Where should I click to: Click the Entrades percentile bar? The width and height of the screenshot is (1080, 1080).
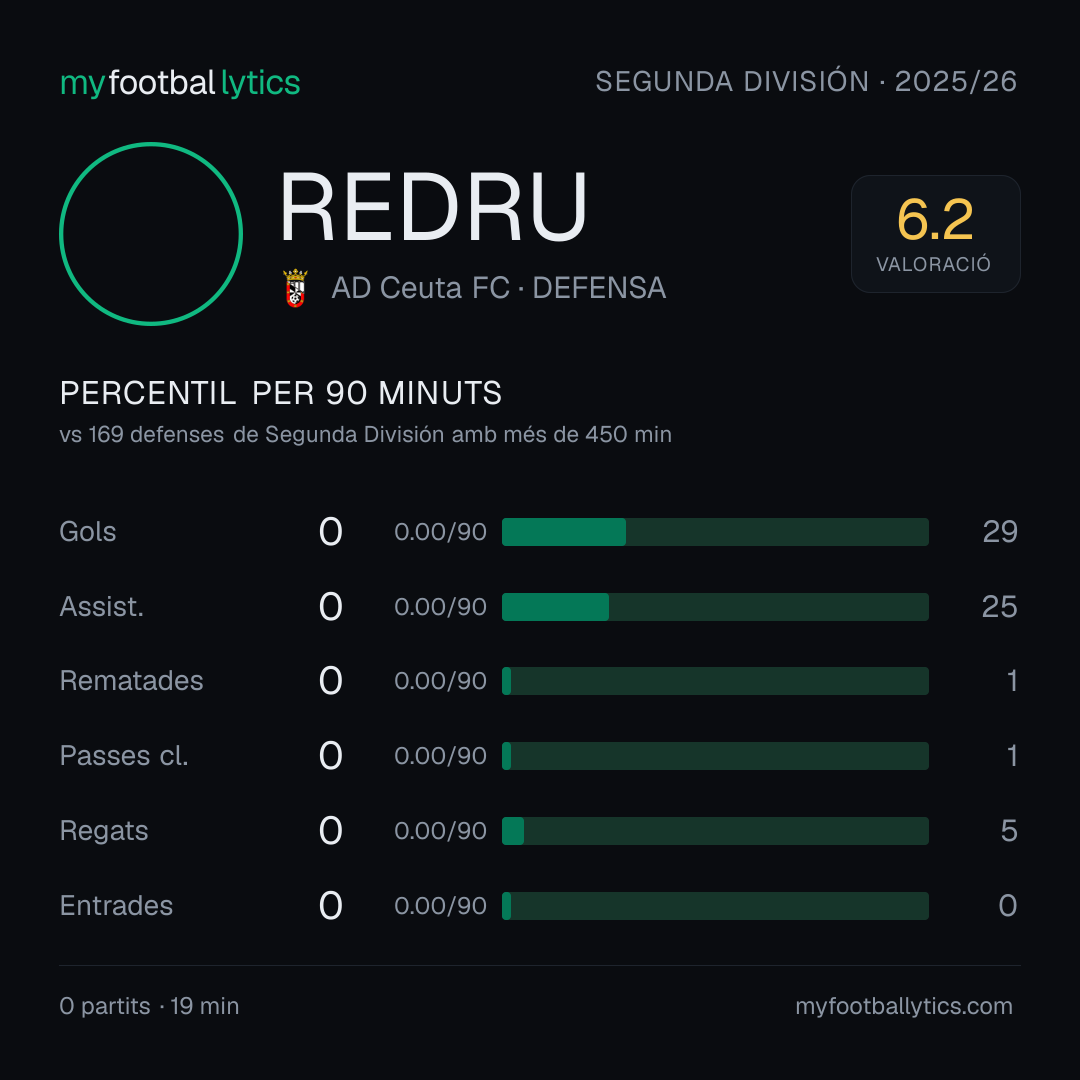coord(715,906)
